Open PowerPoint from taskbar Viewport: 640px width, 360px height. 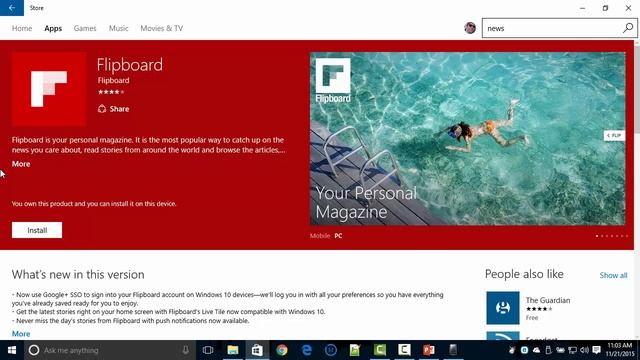(x=429, y=350)
